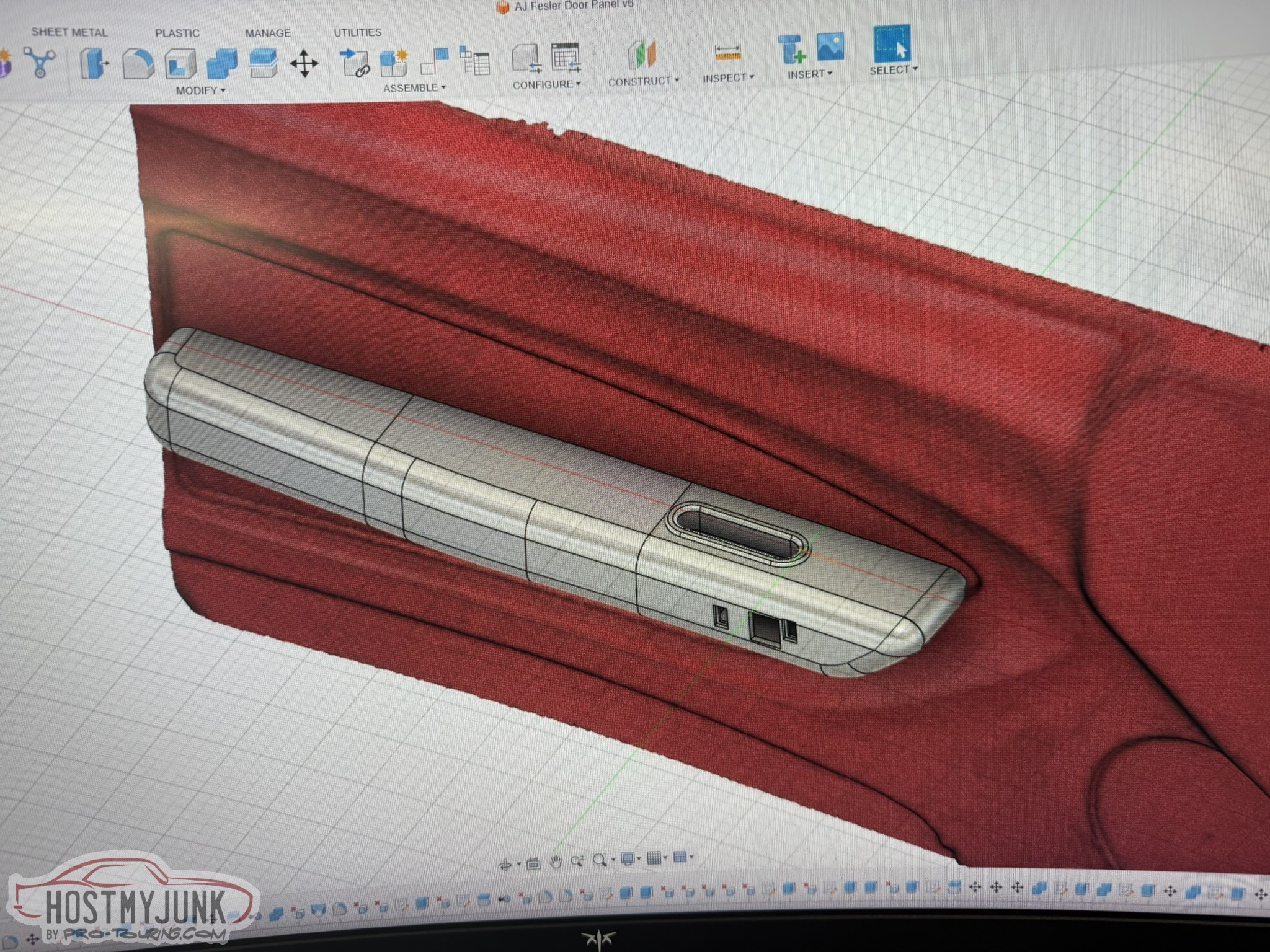Expand the CONSTRUCT dropdown menu
This screenshot has width=1270, height=952.
[643, 81]
